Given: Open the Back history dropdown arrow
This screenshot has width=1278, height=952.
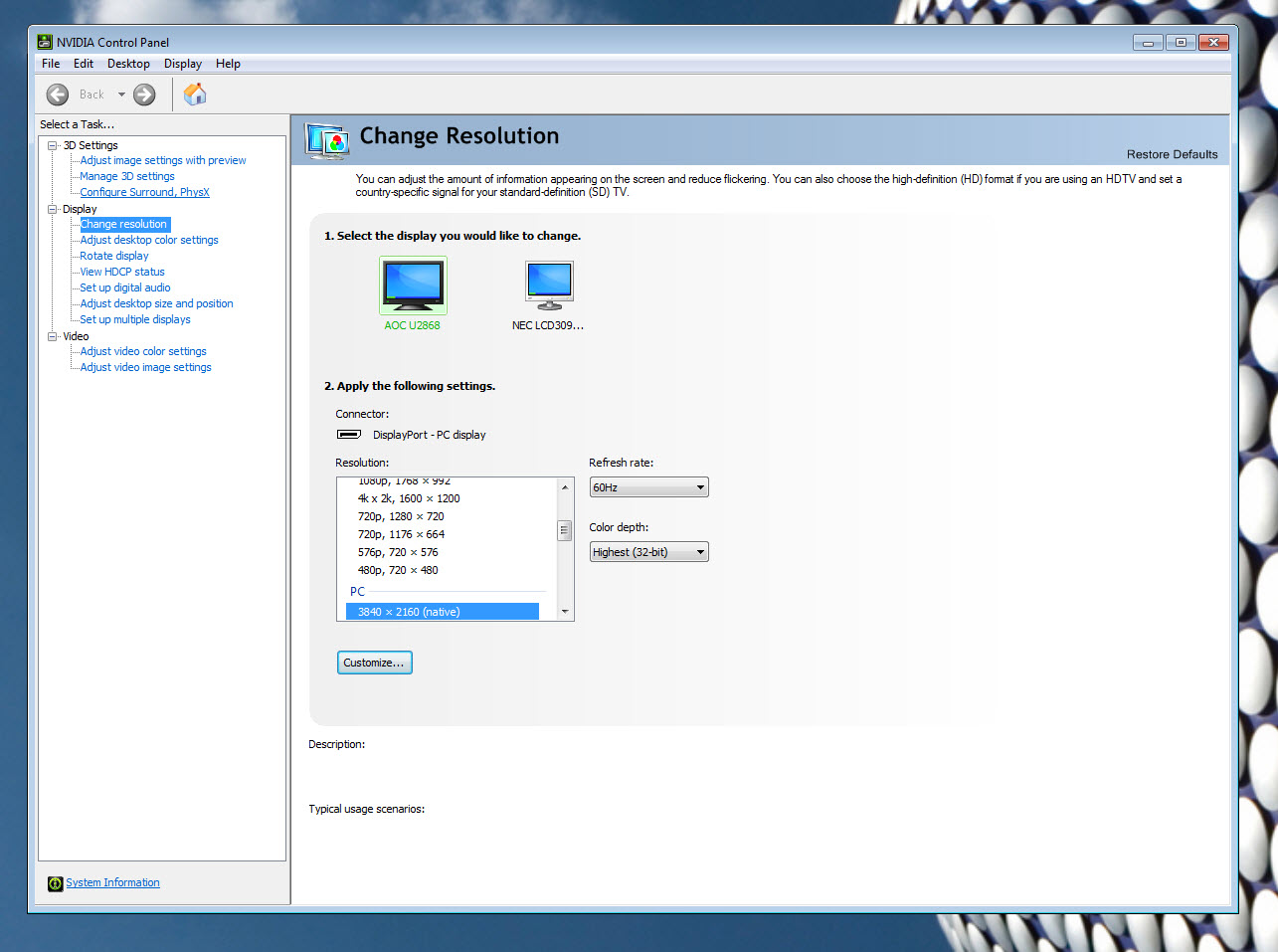Looking at the screenshot, I should point(121,95).
